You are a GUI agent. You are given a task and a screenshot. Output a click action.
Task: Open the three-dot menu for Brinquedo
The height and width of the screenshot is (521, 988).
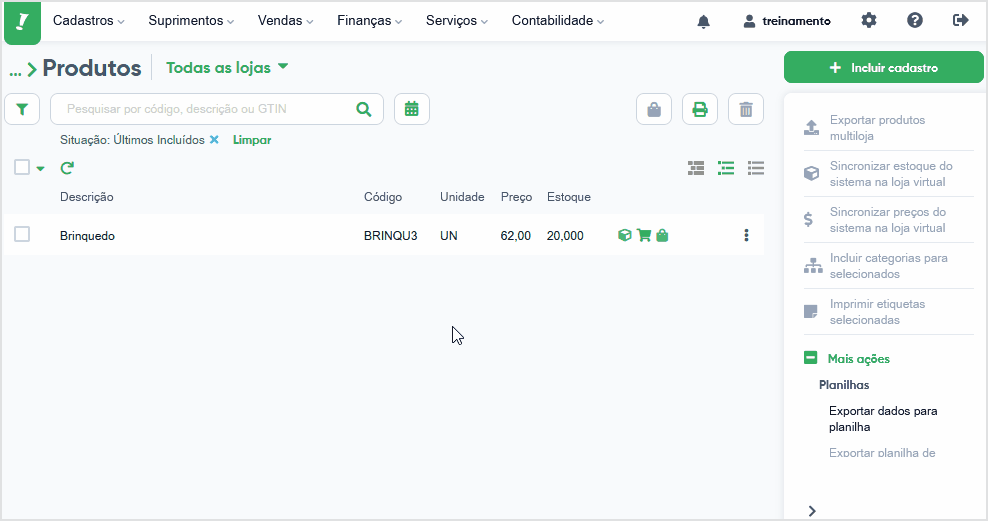[x=746, y=235]
